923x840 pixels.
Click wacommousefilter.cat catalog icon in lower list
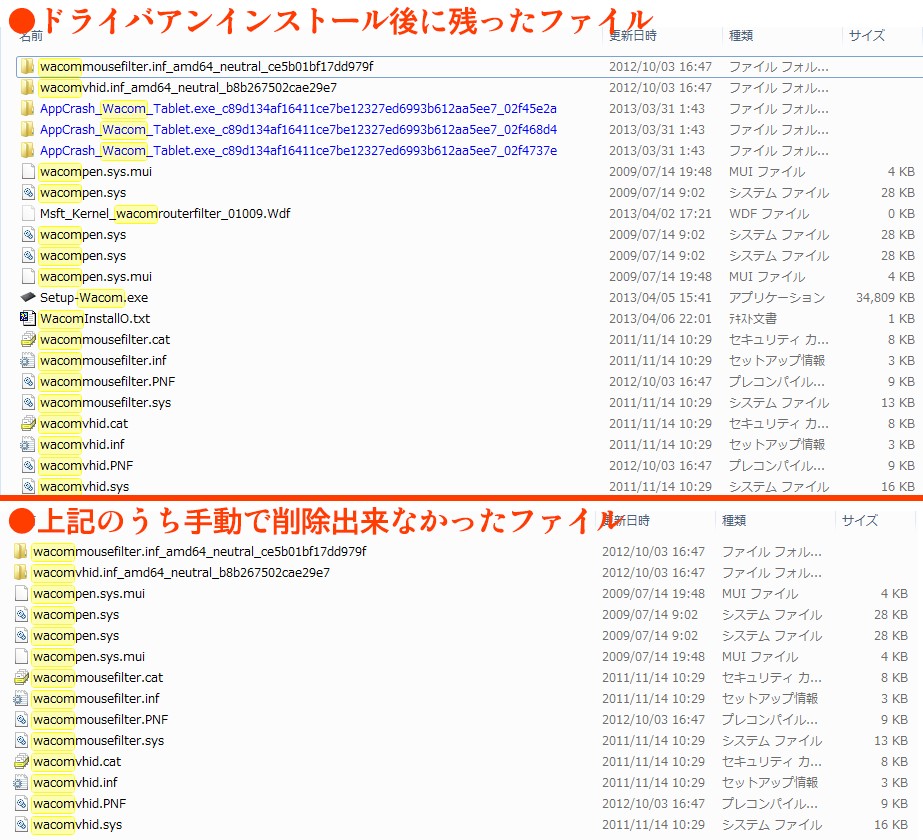21,678
